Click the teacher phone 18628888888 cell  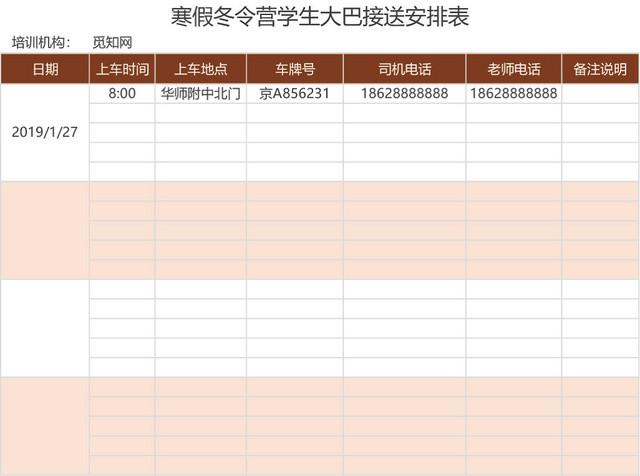click(x=514, y=93)
